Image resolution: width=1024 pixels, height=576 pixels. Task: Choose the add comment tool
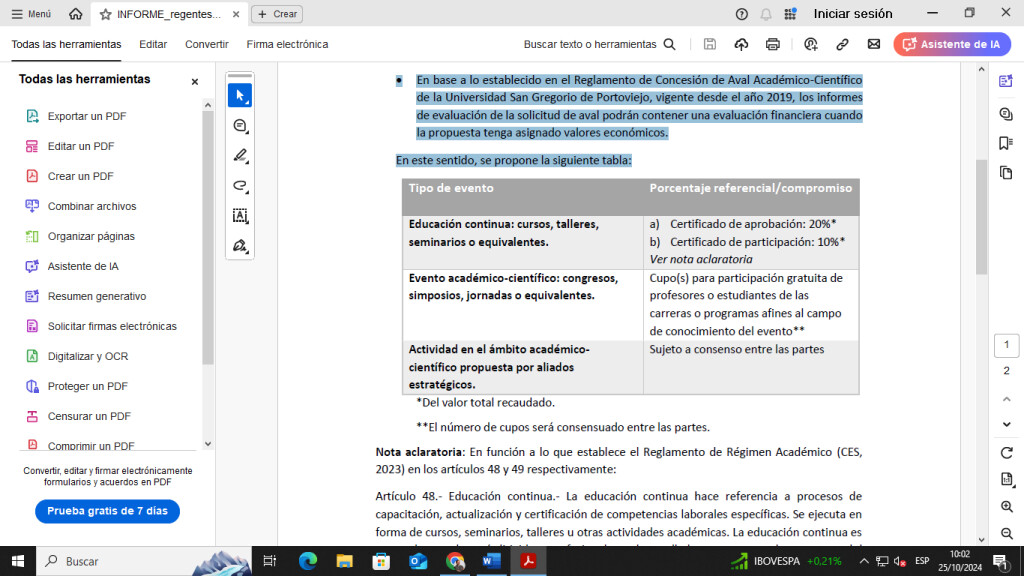pos(240,126)
